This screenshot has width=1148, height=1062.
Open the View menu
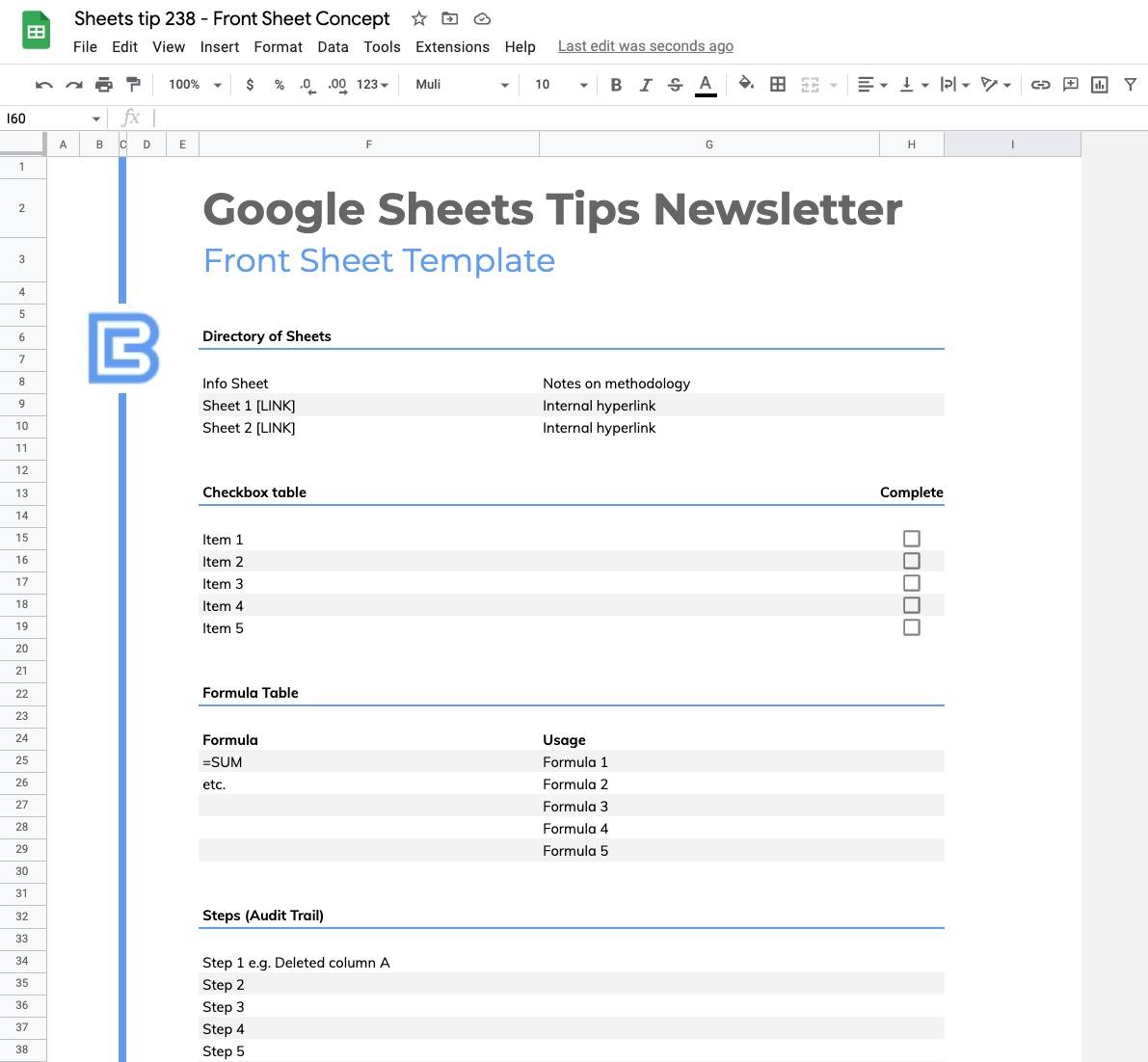tap(169, 47)
